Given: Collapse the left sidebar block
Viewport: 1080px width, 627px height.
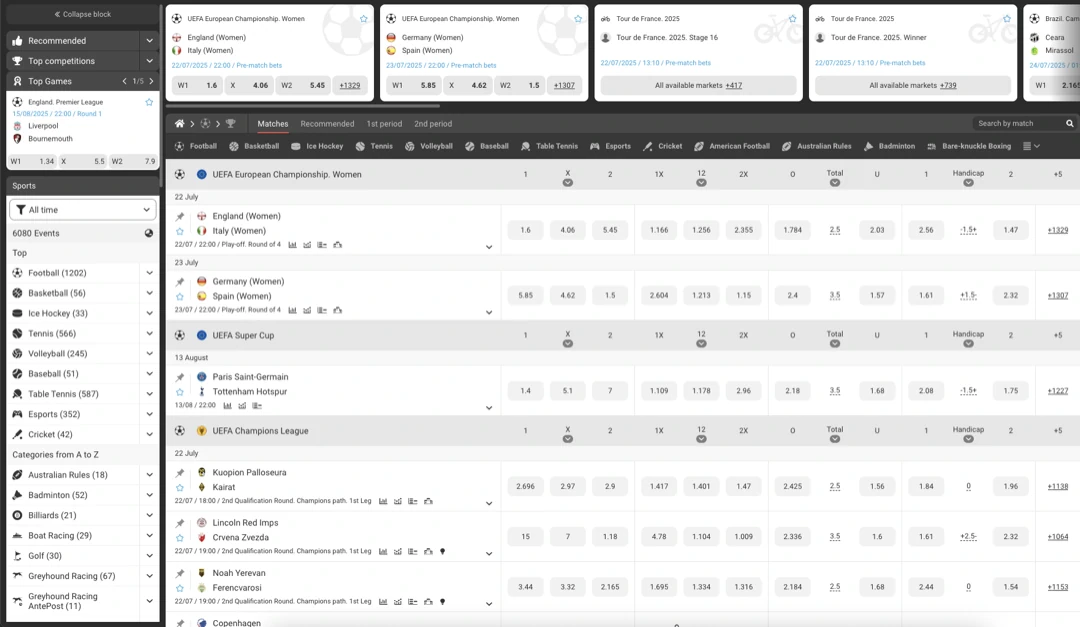Looking at the screenshot, I should (x=83, y=14).
